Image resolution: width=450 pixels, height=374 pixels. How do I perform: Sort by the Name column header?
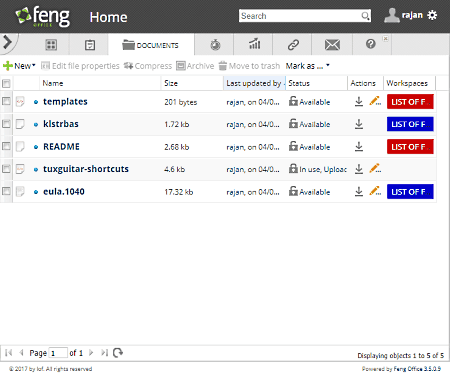pos(100,83)
